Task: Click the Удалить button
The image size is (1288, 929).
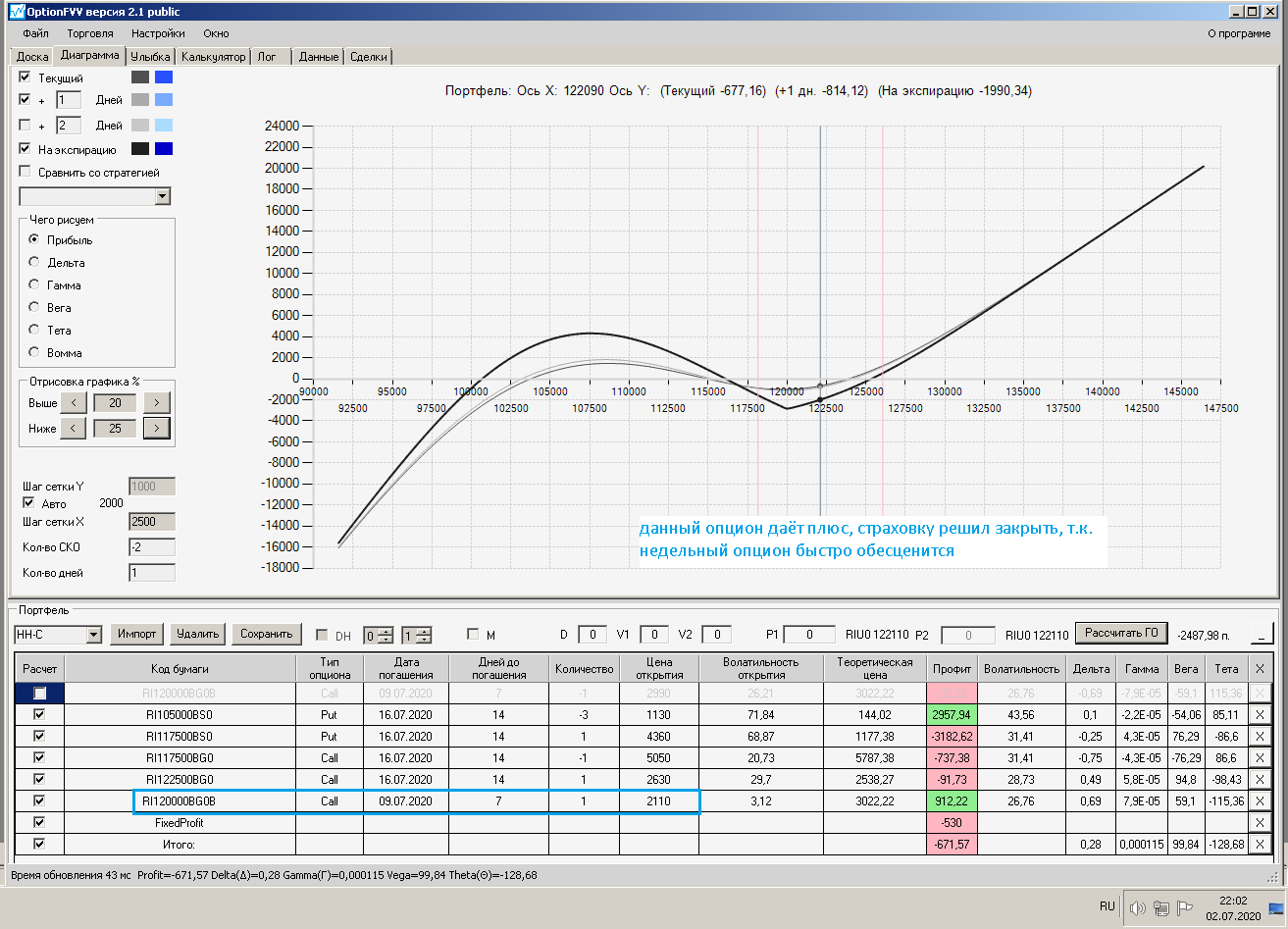Action: pyautogui.click(x=198, y=634)
